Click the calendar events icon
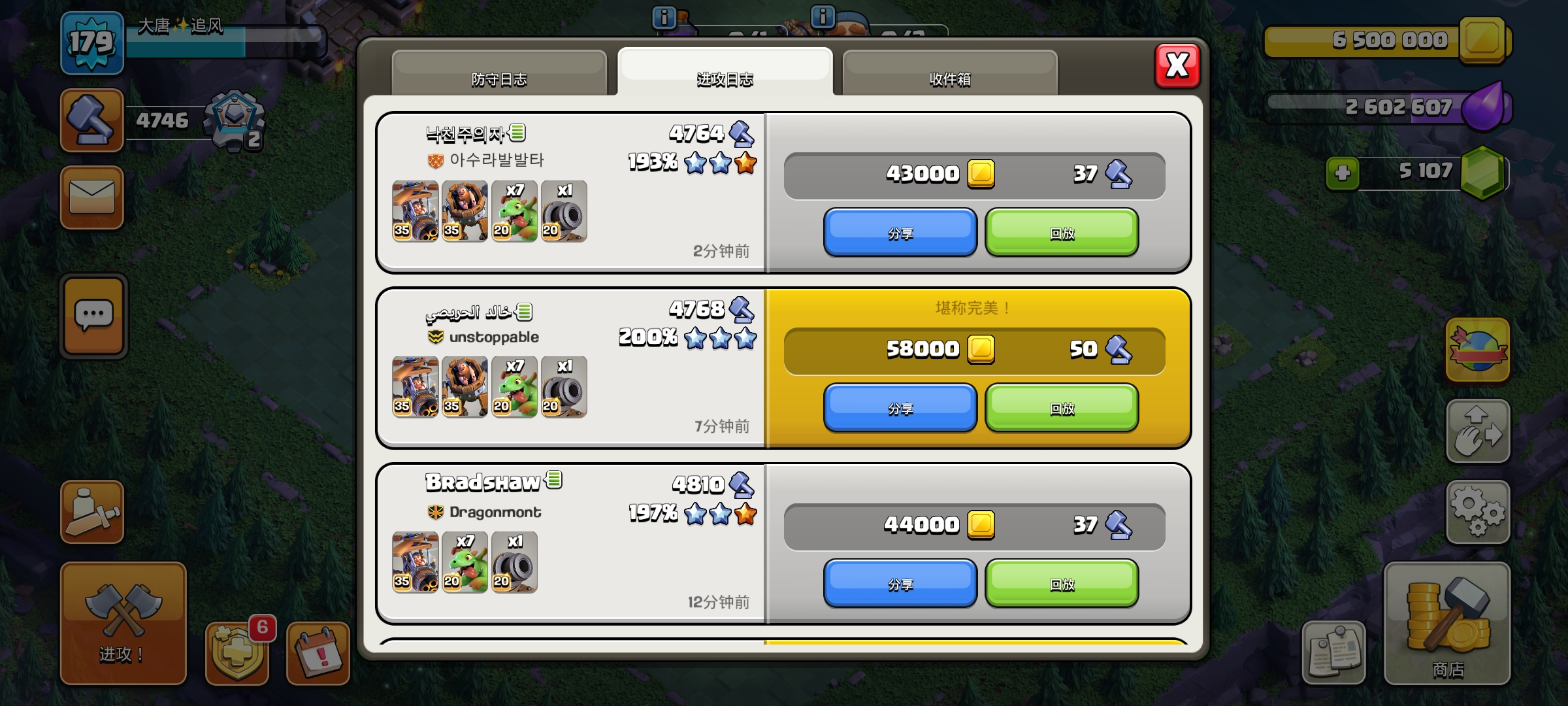 (318, 653)
